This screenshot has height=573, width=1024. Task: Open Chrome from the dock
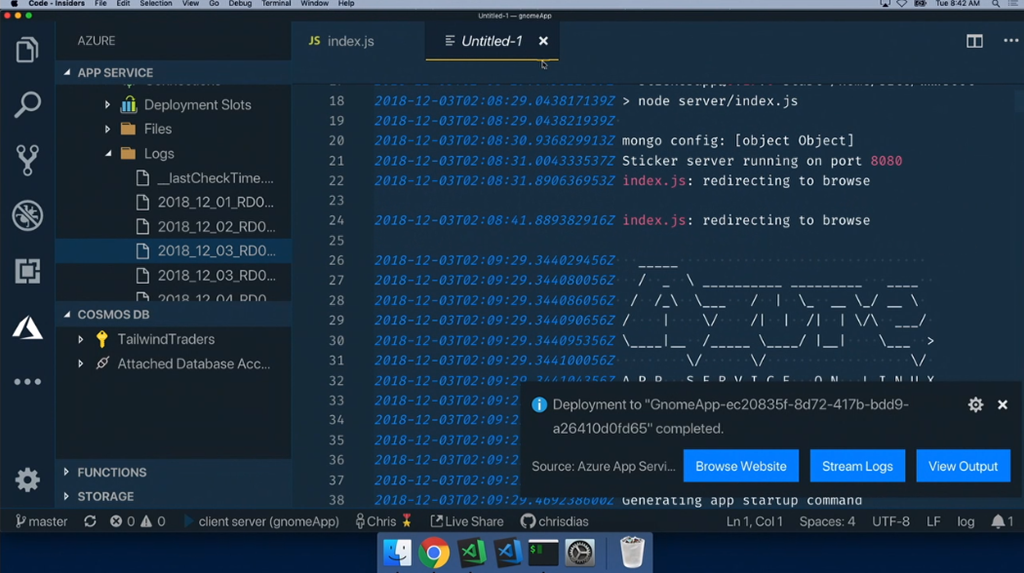433,552
